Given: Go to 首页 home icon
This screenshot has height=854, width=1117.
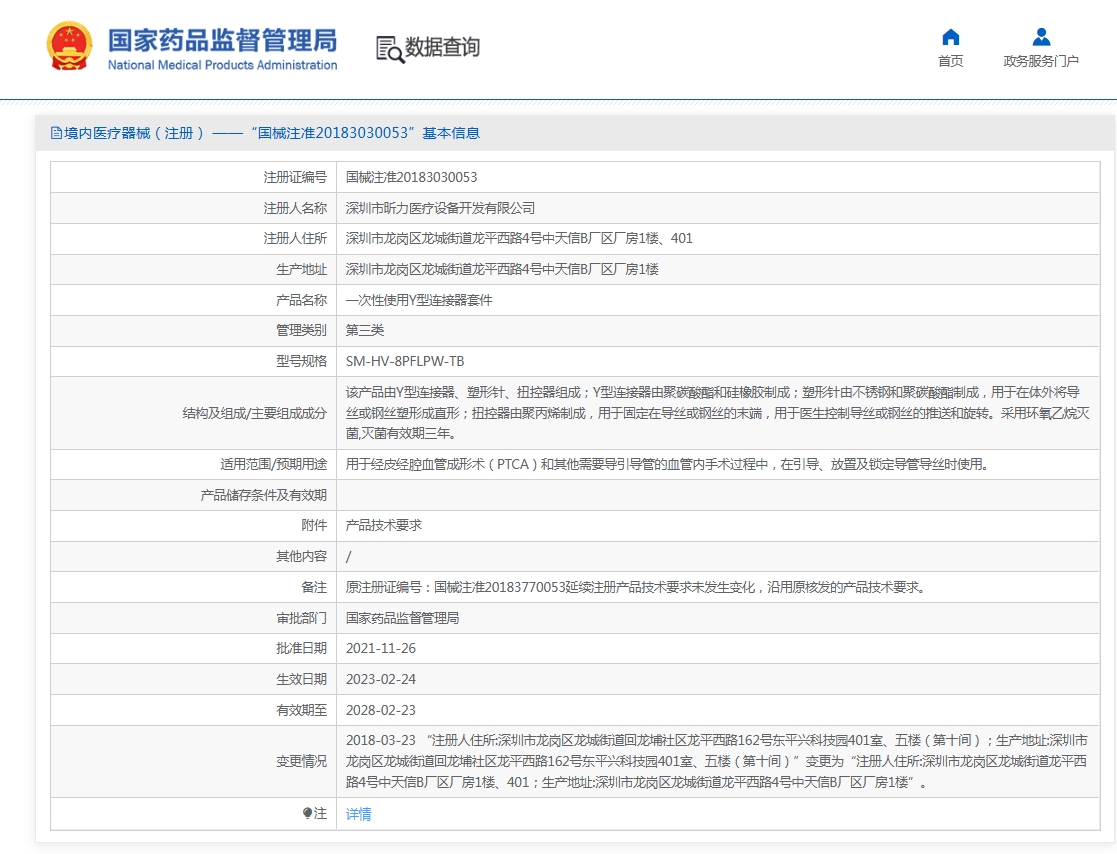Looking at the screenshot, I should click(950, 36).
